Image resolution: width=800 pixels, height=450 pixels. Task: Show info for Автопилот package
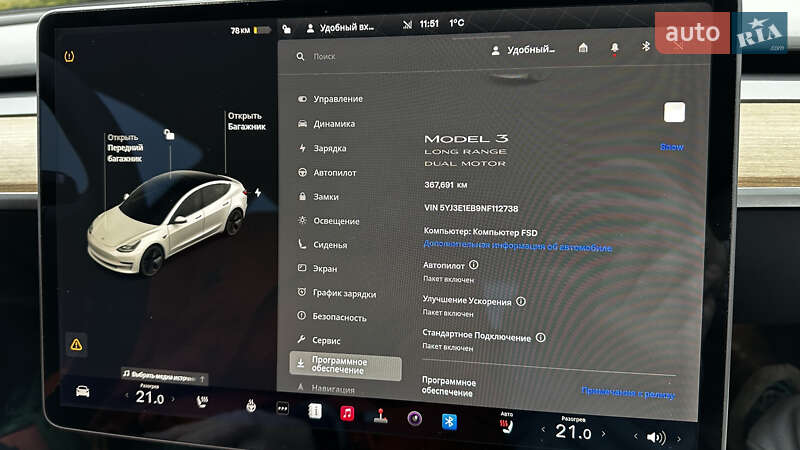[x=473, y=265]
